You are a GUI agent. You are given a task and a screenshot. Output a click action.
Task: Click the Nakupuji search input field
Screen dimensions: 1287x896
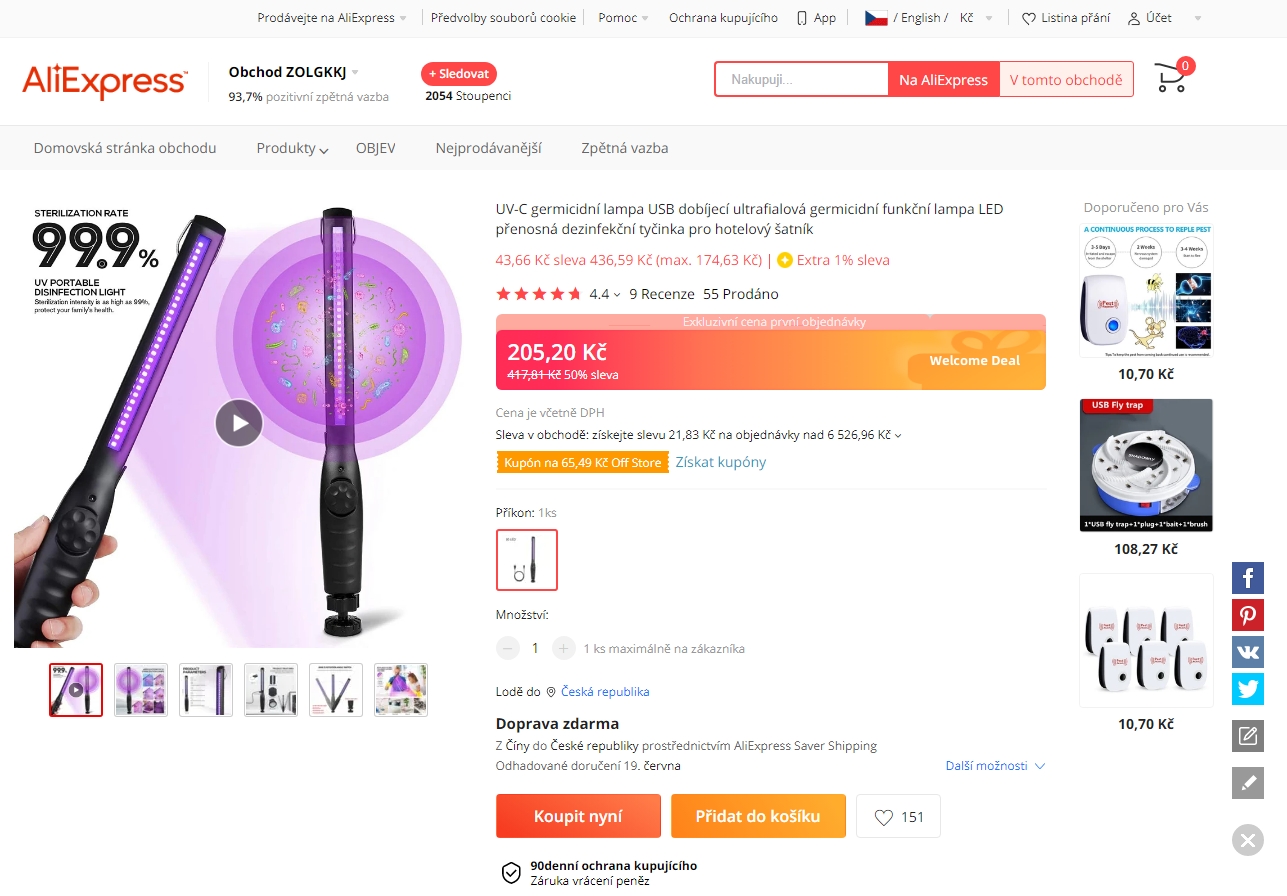click(x=801, y=79)
